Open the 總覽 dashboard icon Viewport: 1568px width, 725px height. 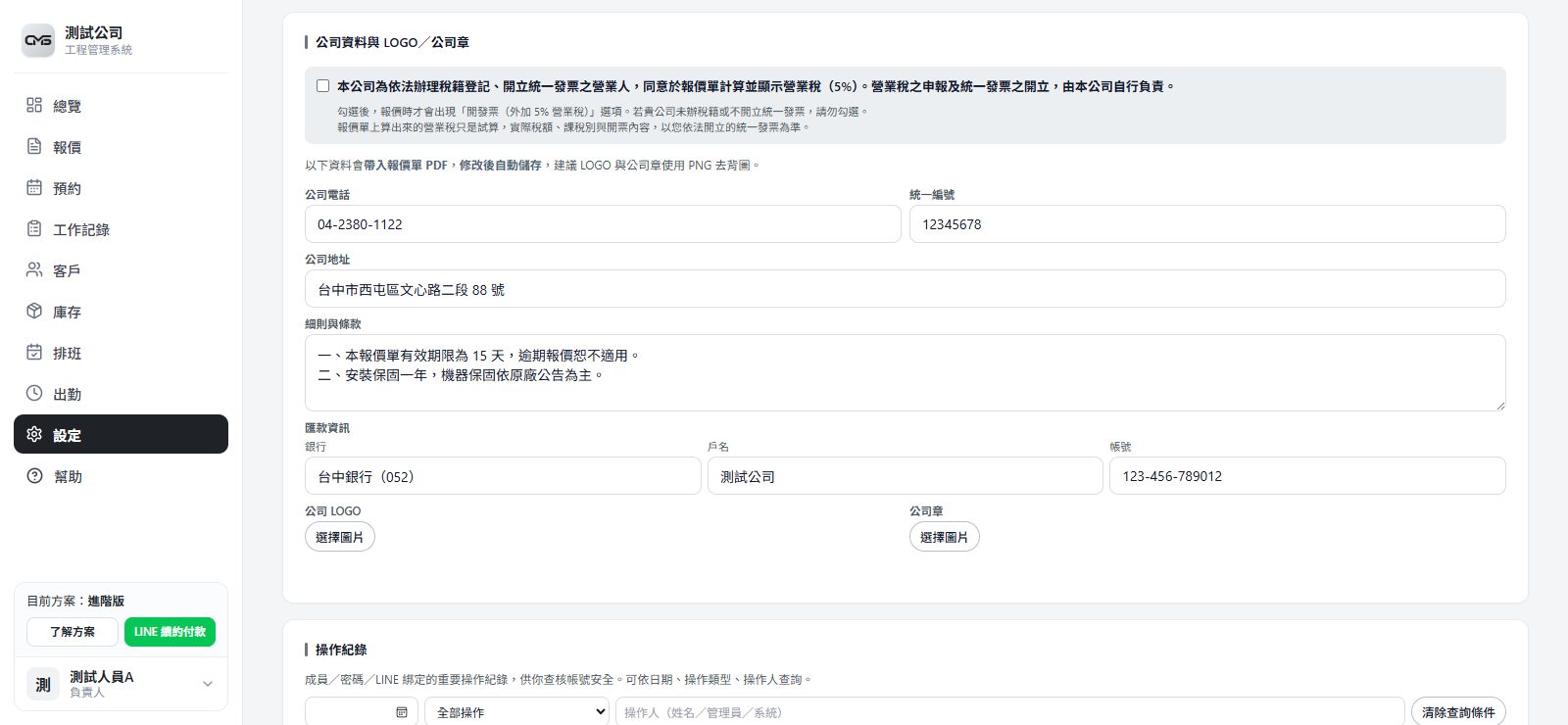coord(34,105)
